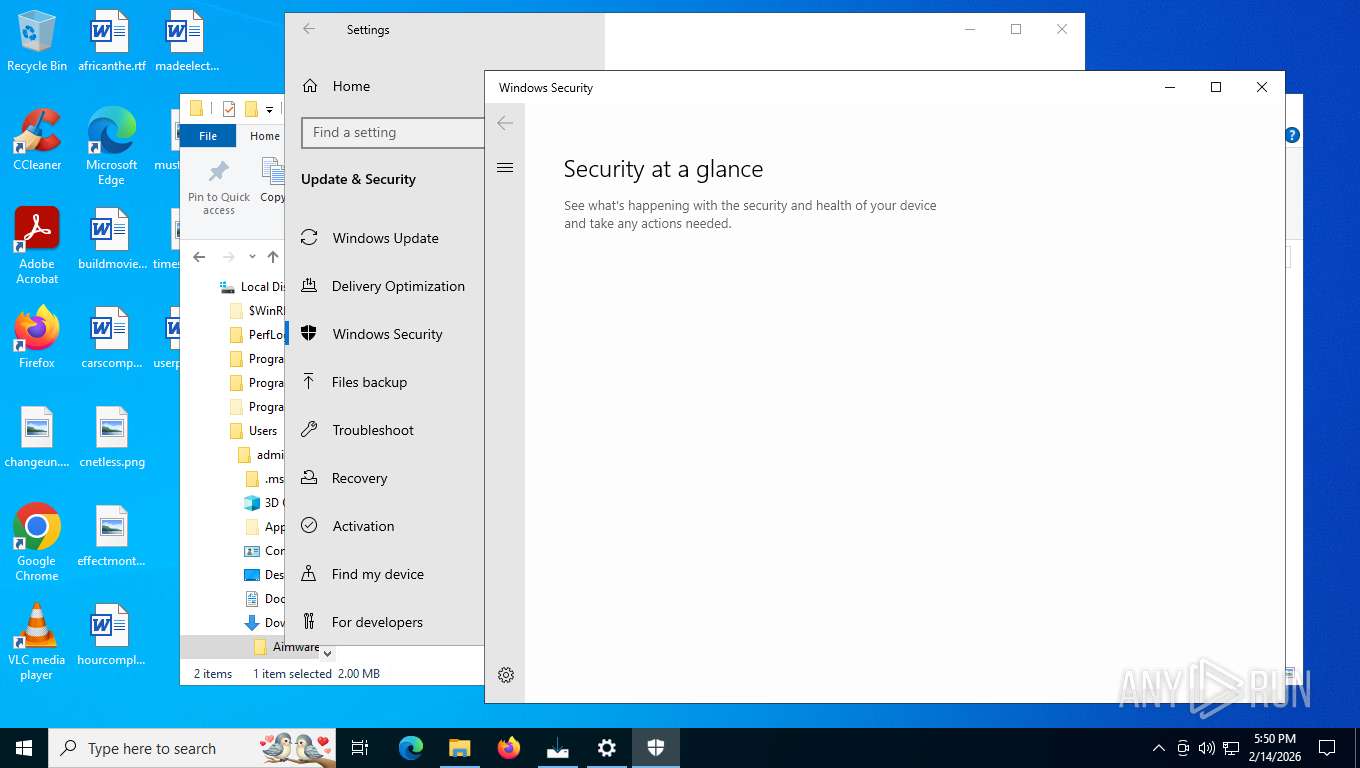Open Recycle Bin desktop icon

pos(37,42)
